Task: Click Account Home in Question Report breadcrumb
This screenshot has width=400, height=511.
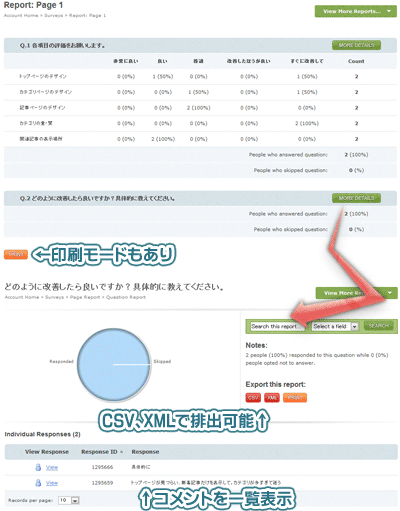Action: pos(22,297)
